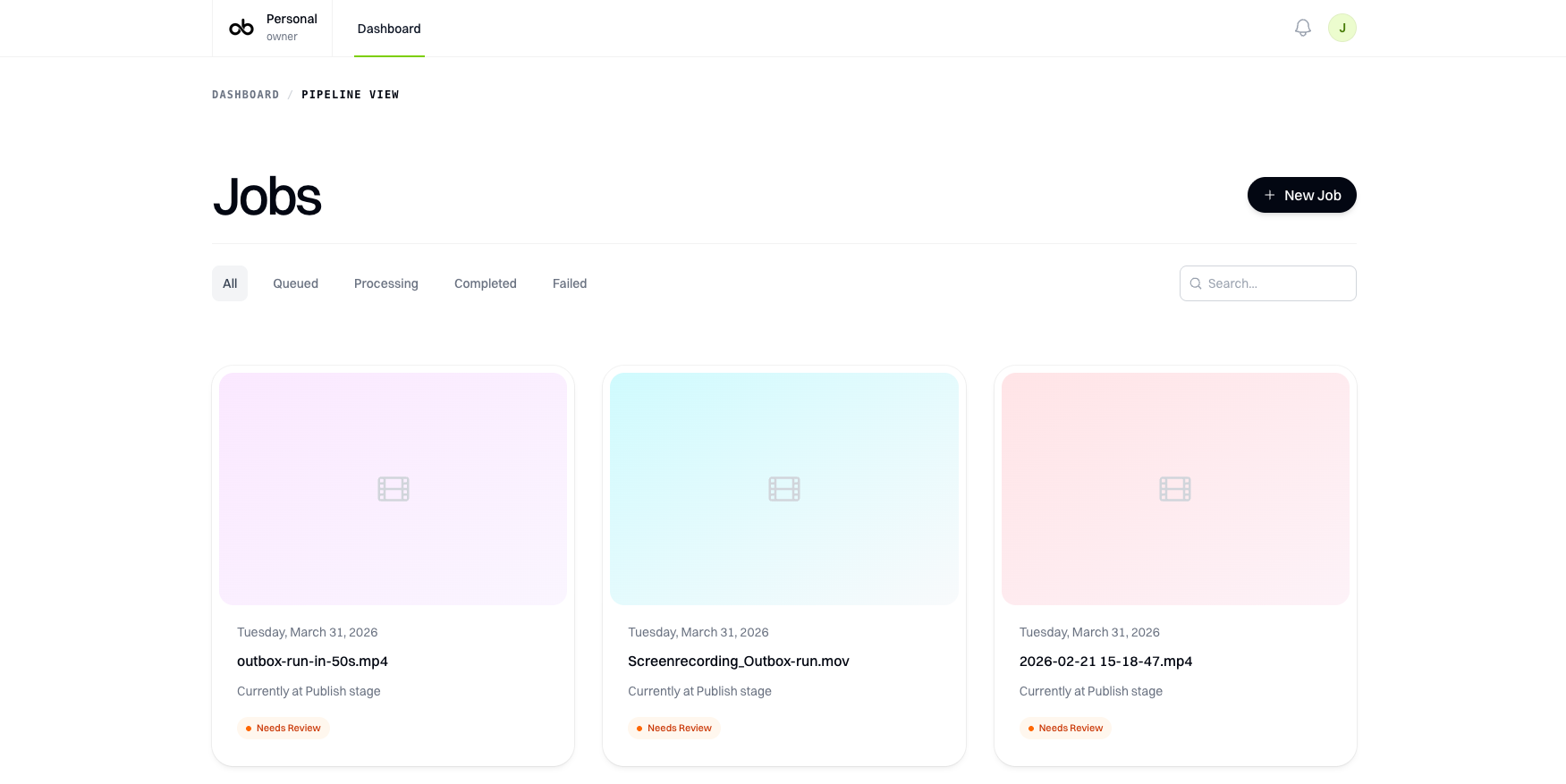The width and height of the screenshot is (1566, 784).
Task: Click film icon on outbox-run-in-50s.mp4 thumbnail
Action: tap(393, 489)
